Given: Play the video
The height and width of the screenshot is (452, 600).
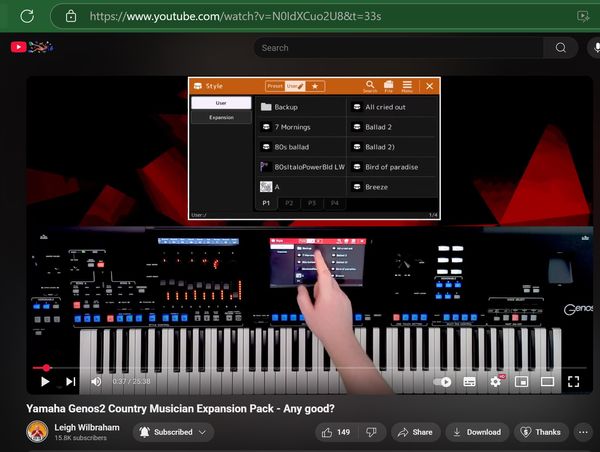Looking at the screenshot, I should click(x=45, y=382).
